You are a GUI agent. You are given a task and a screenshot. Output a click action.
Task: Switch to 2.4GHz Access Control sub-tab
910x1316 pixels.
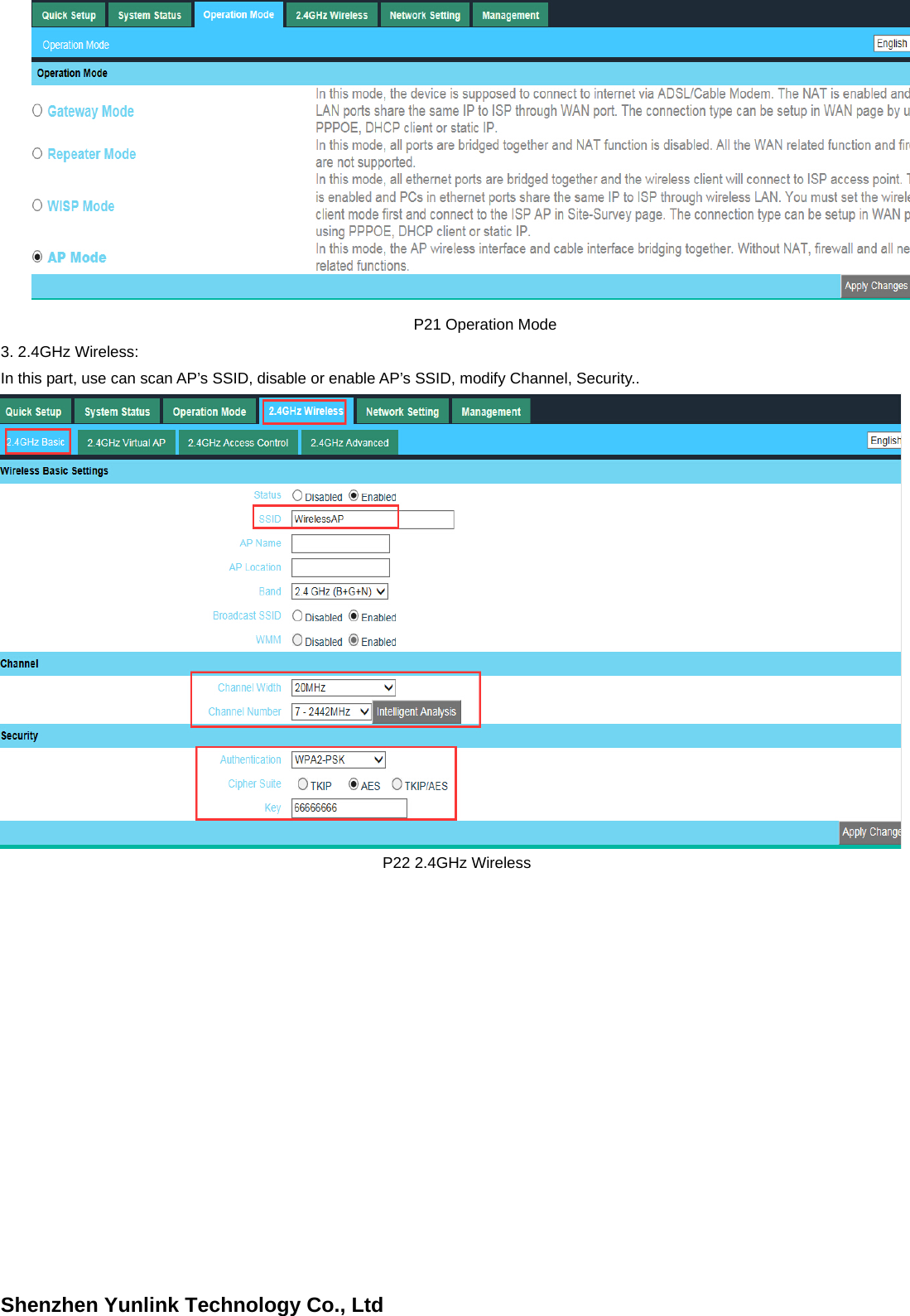pyautogui.click(x=238, y=443)
